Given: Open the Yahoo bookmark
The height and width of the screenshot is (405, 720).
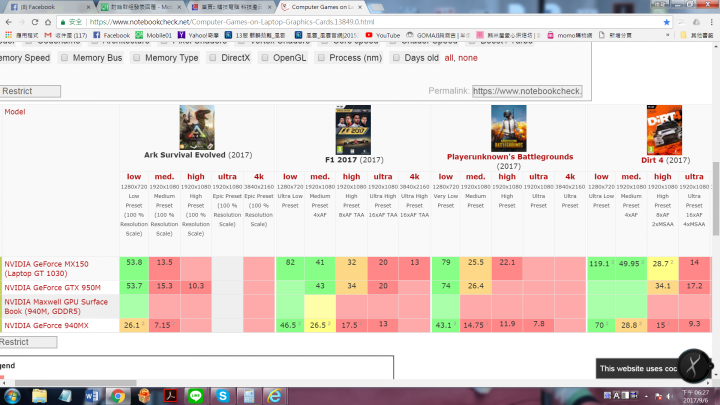Looking at the screenshot, I should (198, 35).
